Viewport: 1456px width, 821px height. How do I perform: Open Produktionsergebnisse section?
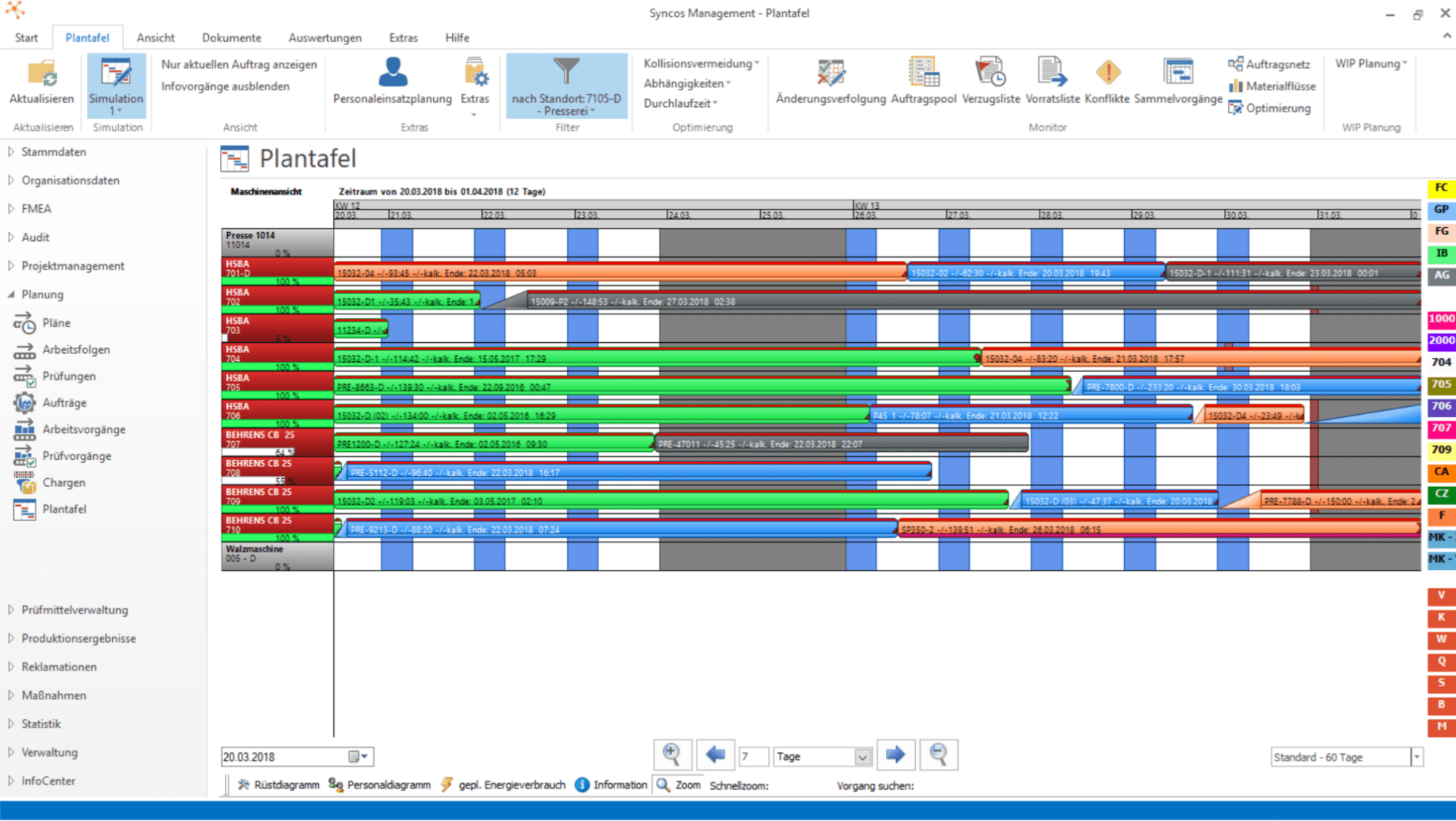click(x=79, y=638)
